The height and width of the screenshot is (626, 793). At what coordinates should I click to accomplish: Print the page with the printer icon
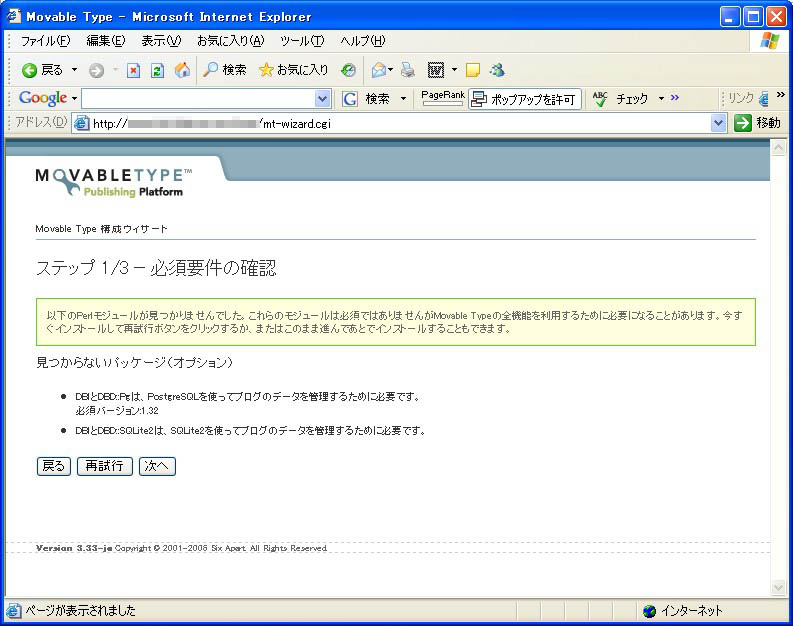pyautogui.click(x=408, y=70)
